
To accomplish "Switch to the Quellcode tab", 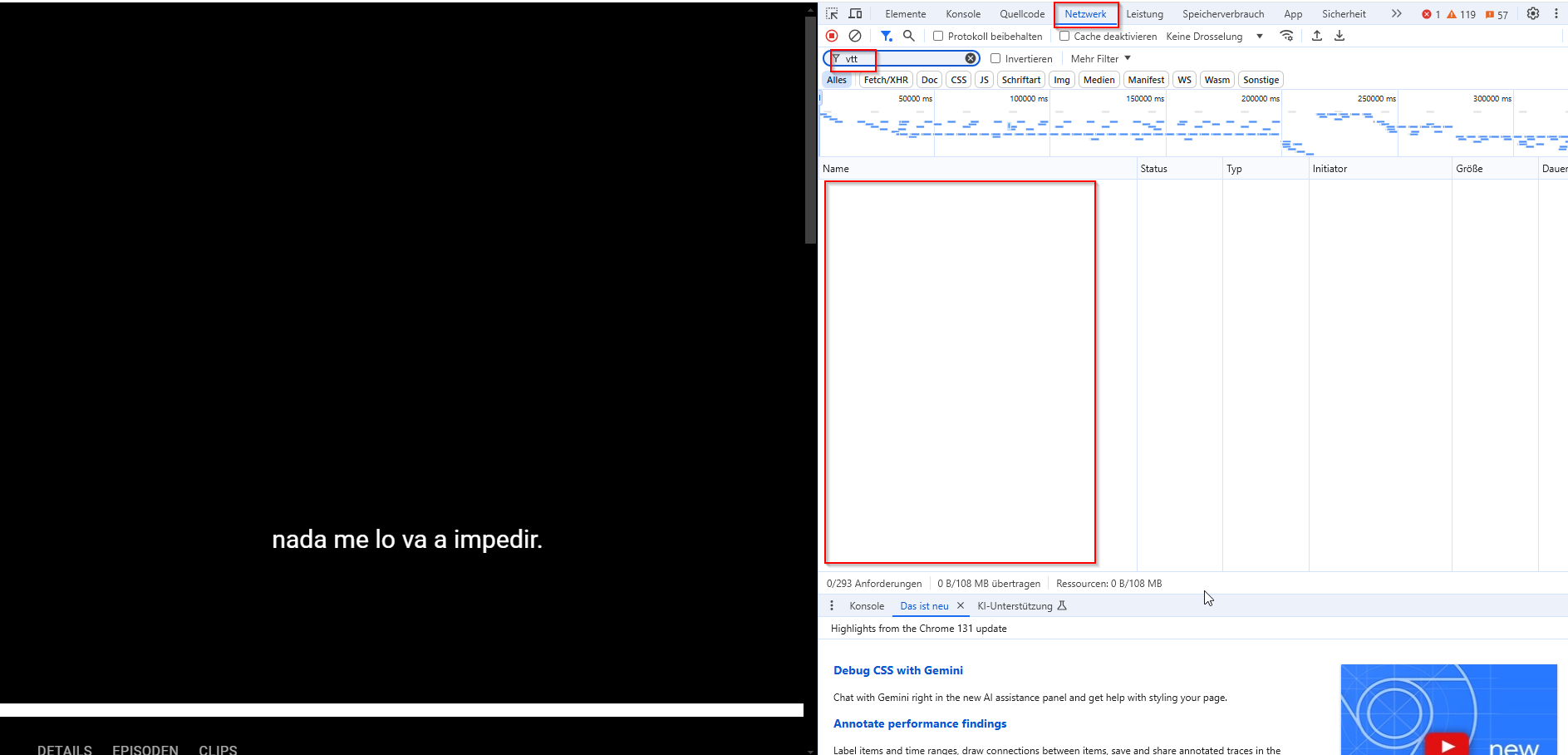I will pyautogui.click(x=1022, y=14).
